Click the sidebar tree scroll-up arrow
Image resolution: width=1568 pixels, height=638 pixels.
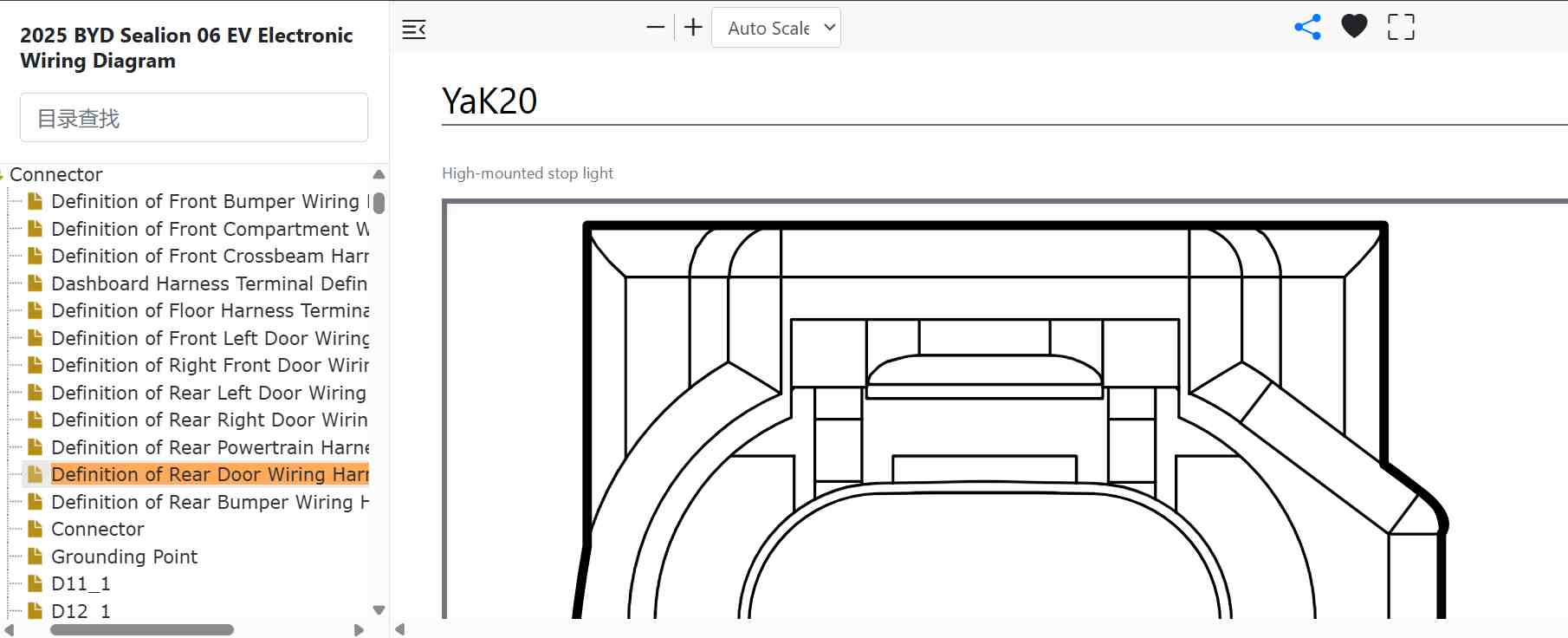tap(379, 174)
